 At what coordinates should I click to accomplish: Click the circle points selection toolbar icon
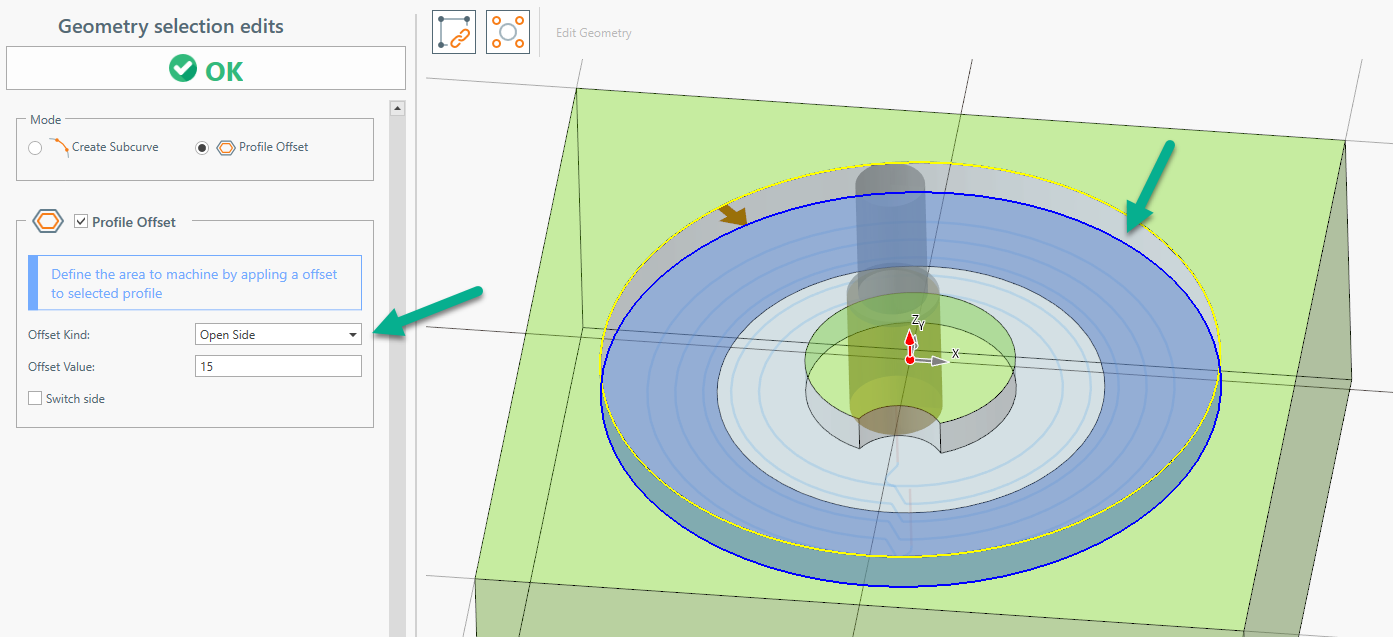pos(507,32)
